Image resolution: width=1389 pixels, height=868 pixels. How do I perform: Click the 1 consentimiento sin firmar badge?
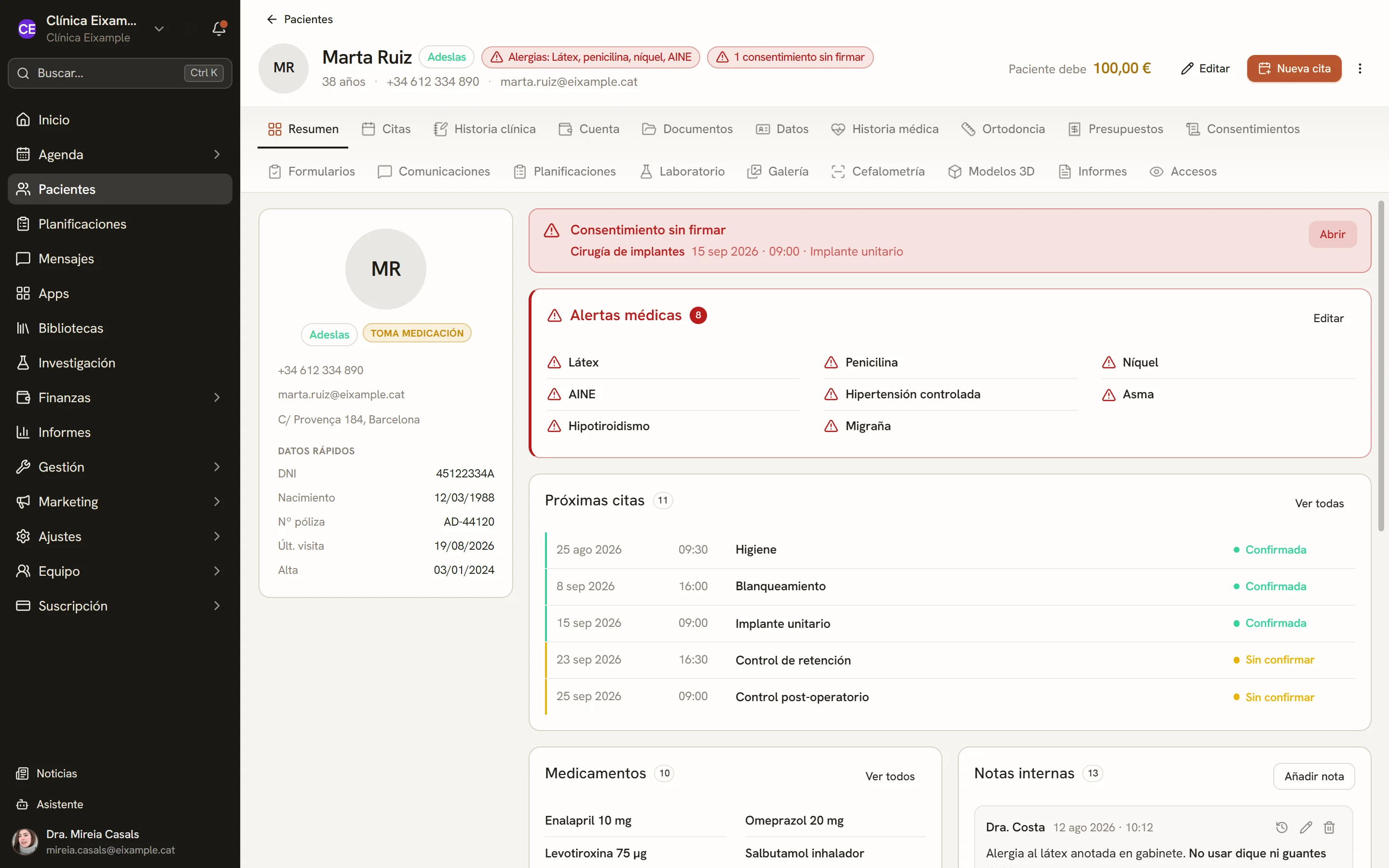790,57
